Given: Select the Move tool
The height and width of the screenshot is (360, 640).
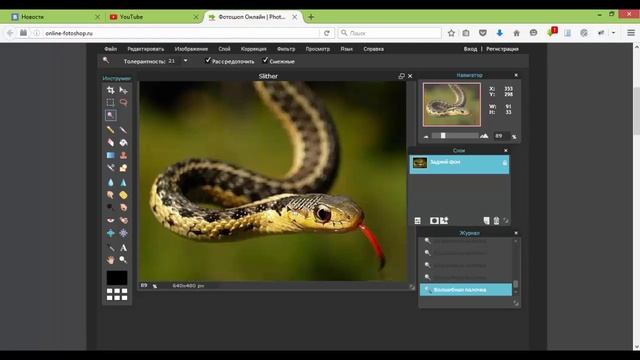Looking at the screenshot, I should pos(123,90).
